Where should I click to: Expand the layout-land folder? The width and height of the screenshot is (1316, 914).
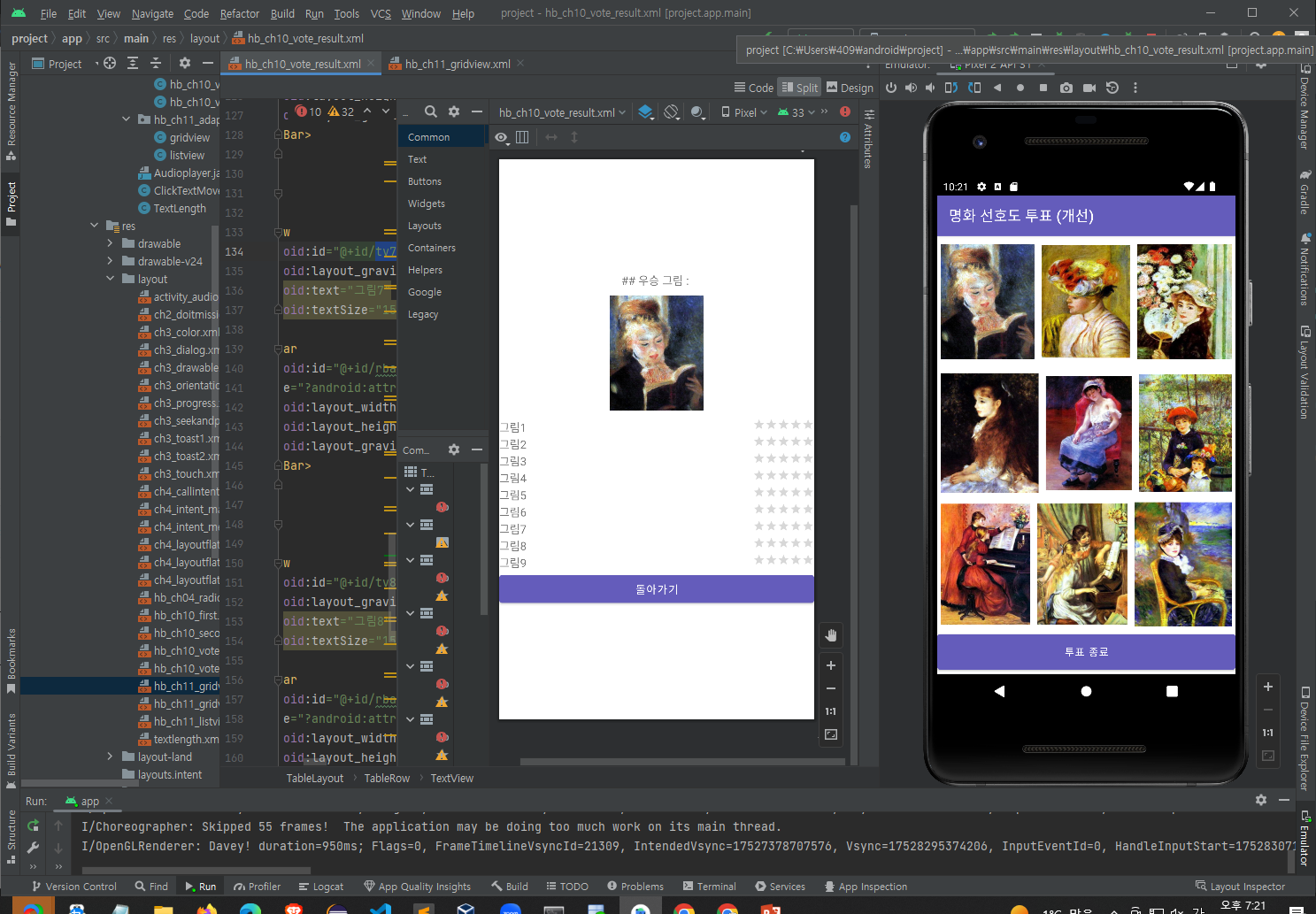pyautogui.click(x=110, y=757)
